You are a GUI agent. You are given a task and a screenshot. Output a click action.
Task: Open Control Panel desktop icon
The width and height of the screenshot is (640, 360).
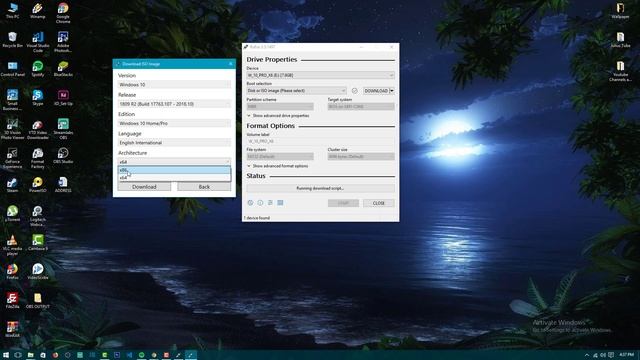point(12,69)
